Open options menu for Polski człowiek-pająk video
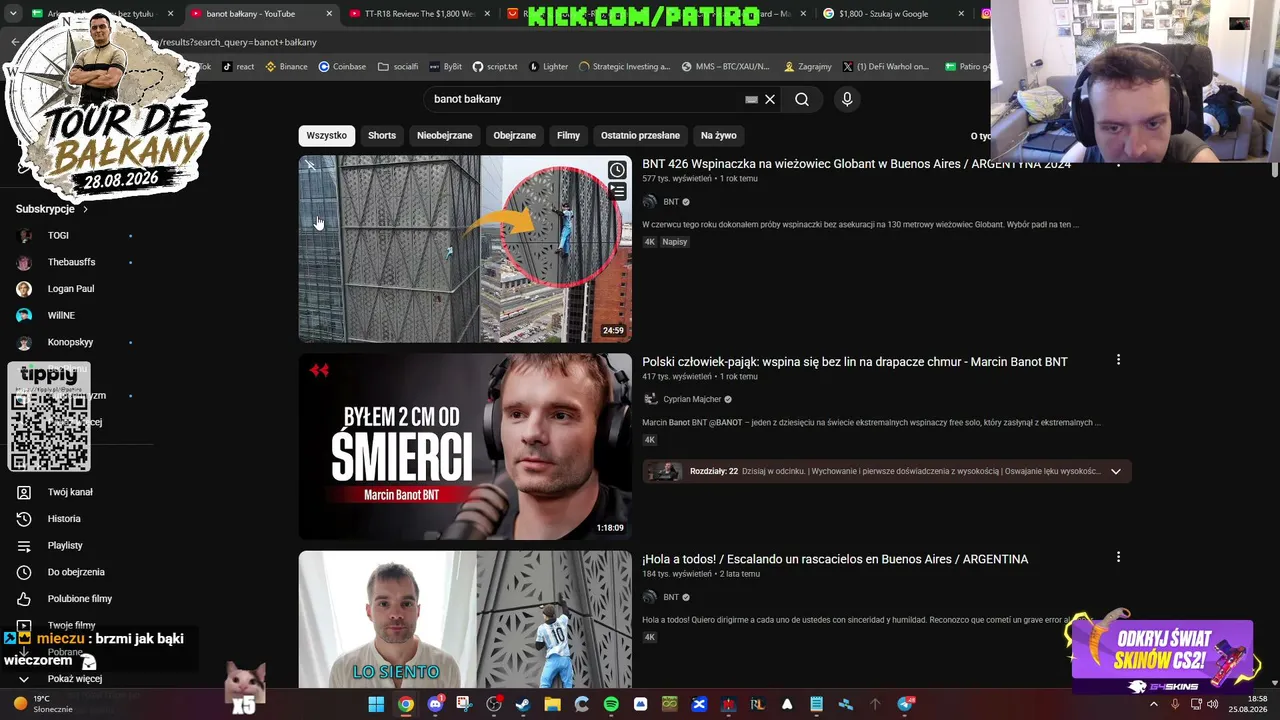1280x720 pixels. (x=1118, y=360)
